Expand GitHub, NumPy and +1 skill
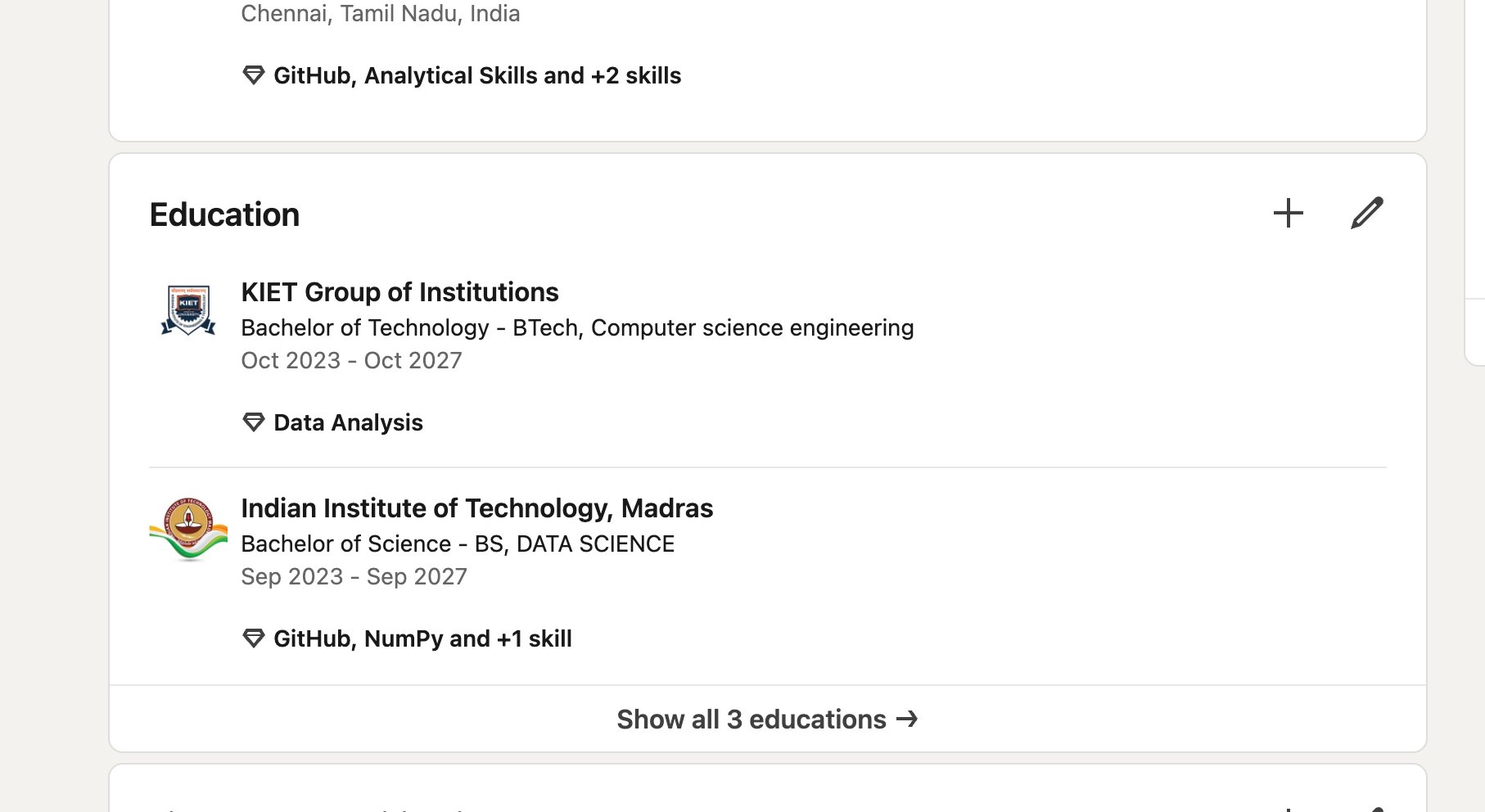 click(x=422, y=638)
